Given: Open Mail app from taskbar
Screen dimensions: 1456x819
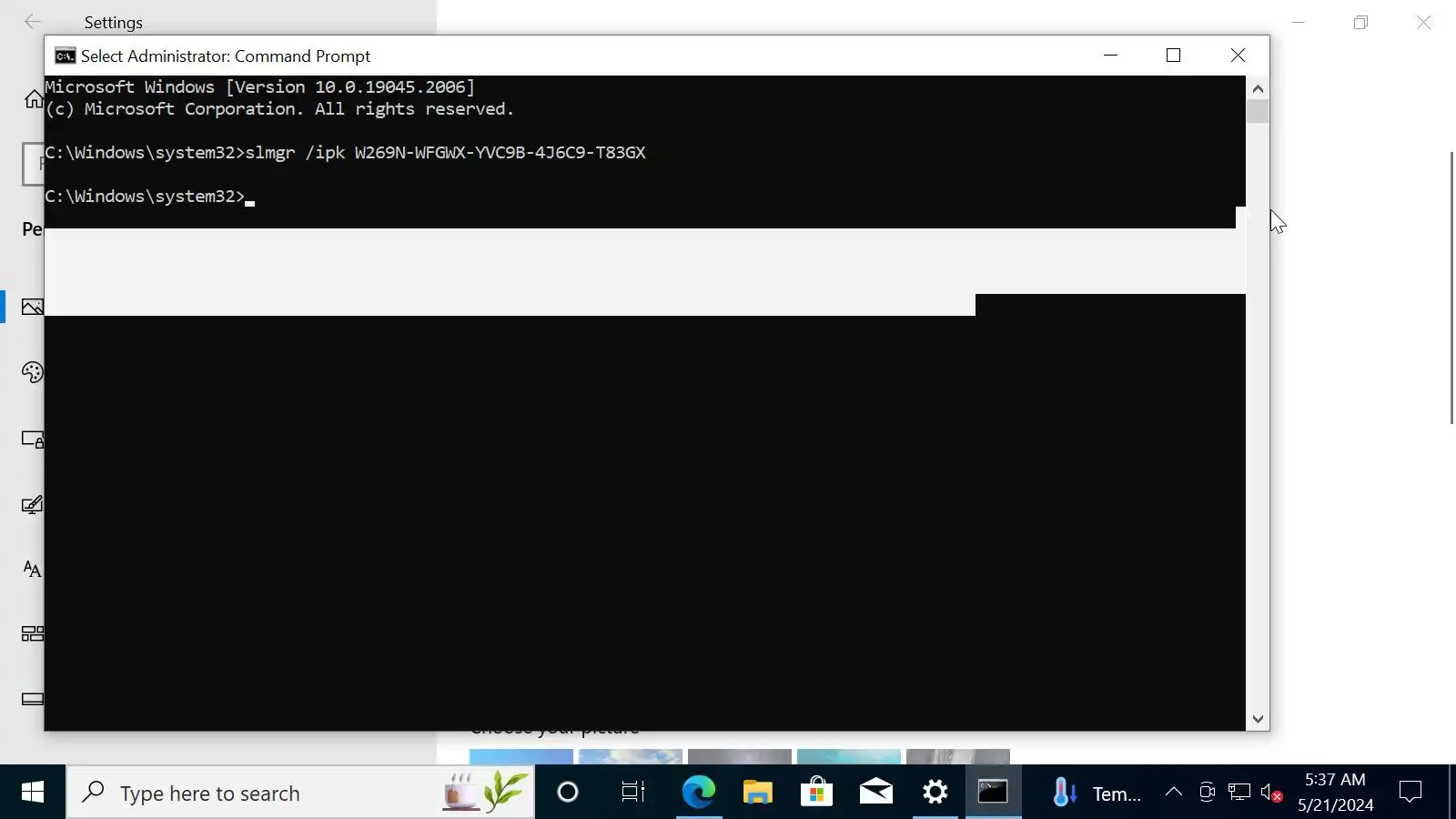Looking at the screenshot, I should coord(875,793).
